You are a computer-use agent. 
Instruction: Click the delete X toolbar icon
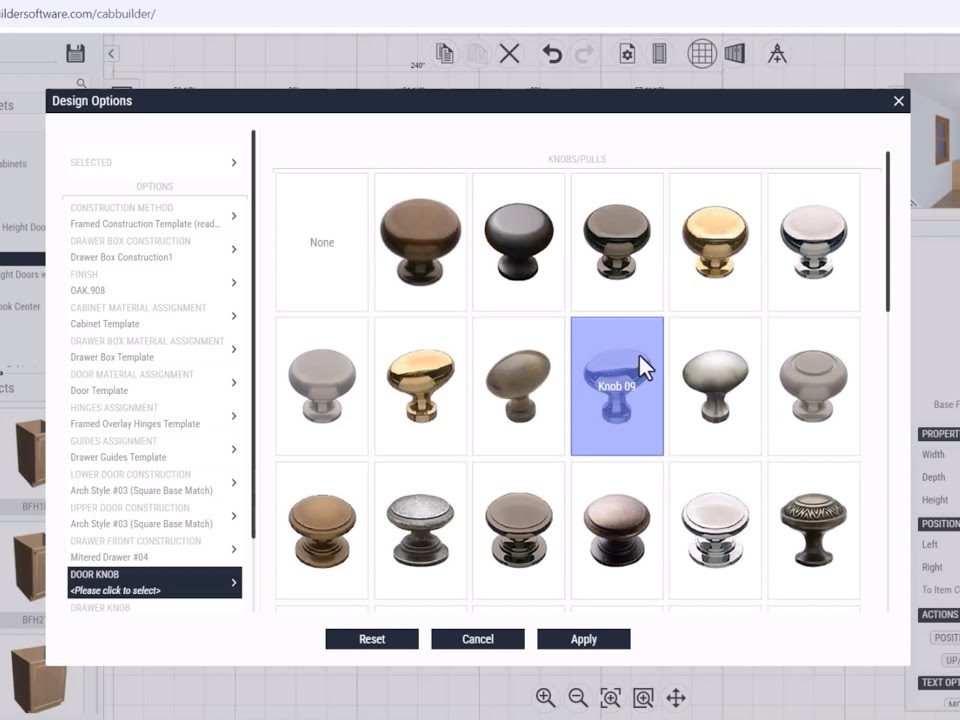tap(509, 54)
